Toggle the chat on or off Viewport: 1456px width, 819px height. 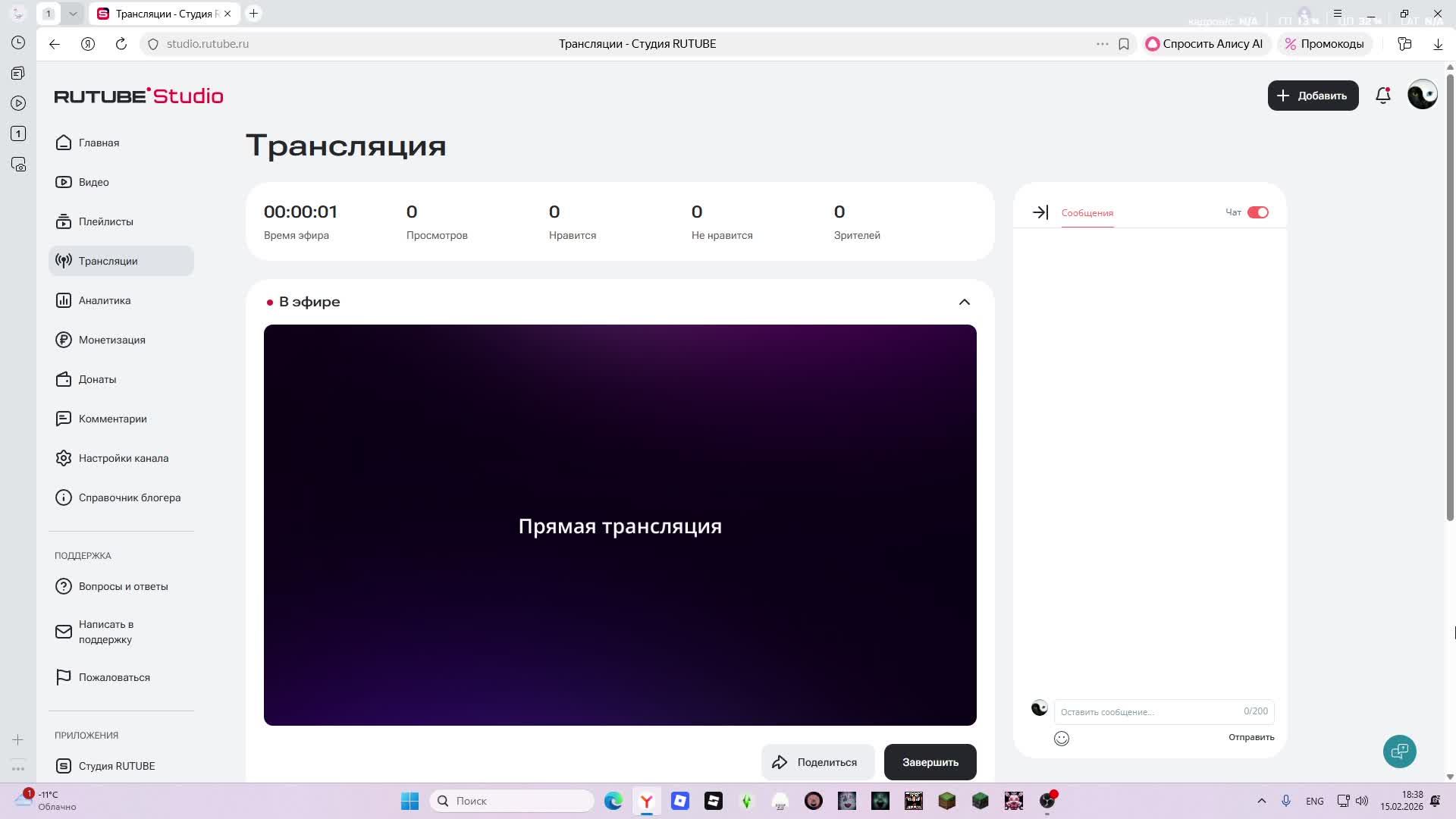click(x=1258, y=212)
